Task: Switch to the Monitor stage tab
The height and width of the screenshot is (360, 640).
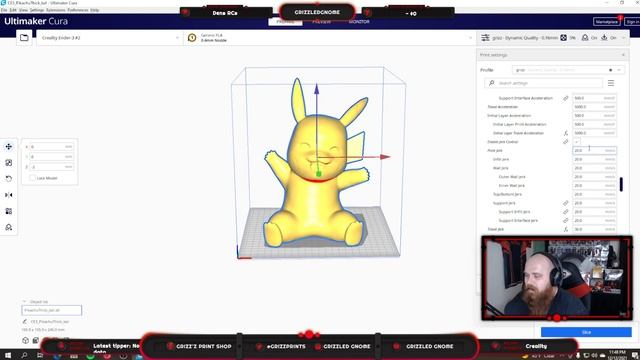Action: (359, 22)
